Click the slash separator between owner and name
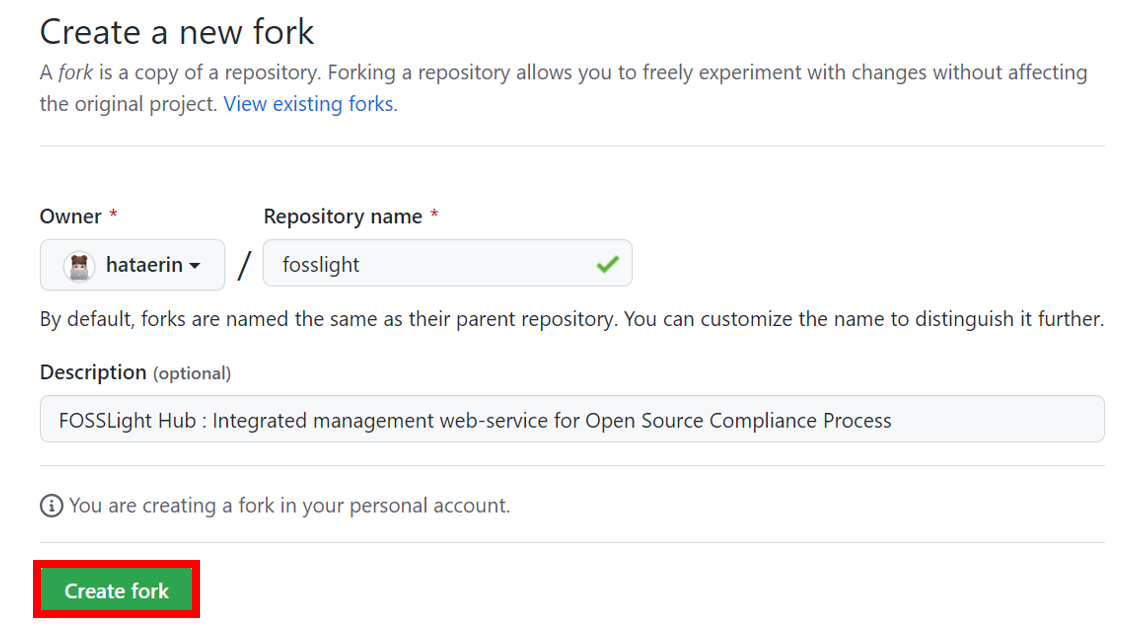Viewport: 1129px width, 626px height. [244, 265]
